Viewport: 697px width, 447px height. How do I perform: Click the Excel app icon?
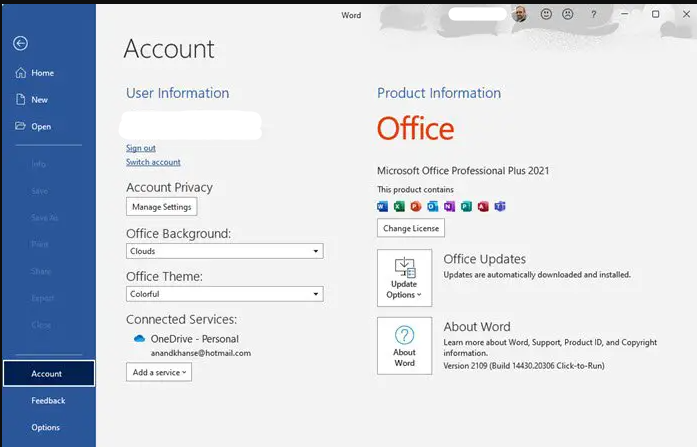pyautogui.click(x=399, y=206)
